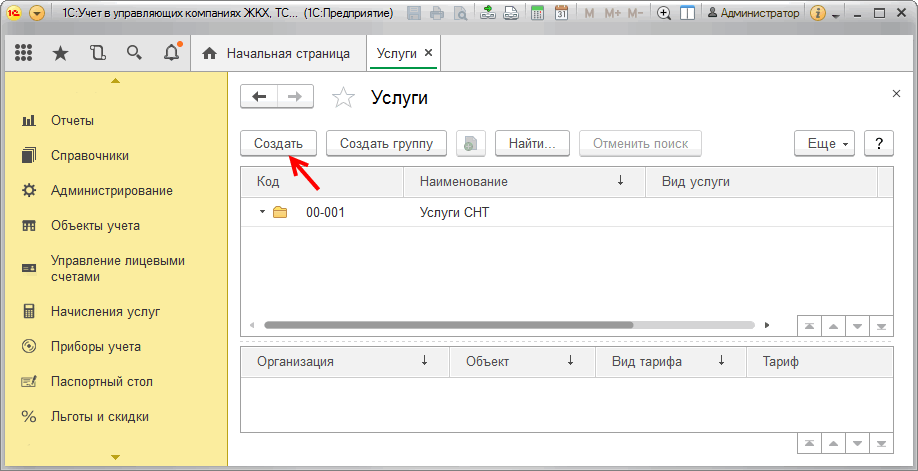The image size is (918, 471).
Task: Select the 00-001 code cell
Action: coord(326,213)
